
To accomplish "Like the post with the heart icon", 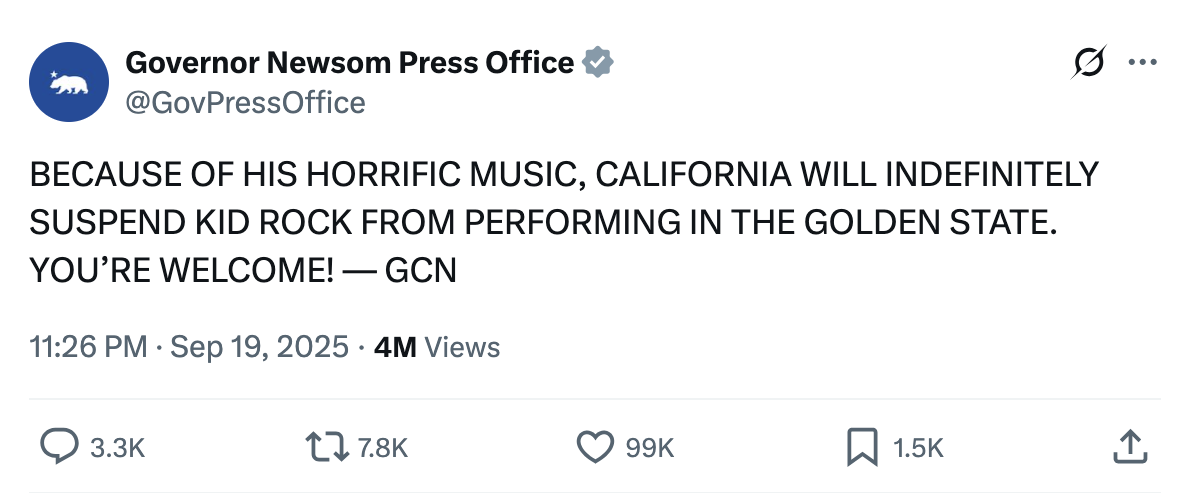I will [x=596, y=446].
